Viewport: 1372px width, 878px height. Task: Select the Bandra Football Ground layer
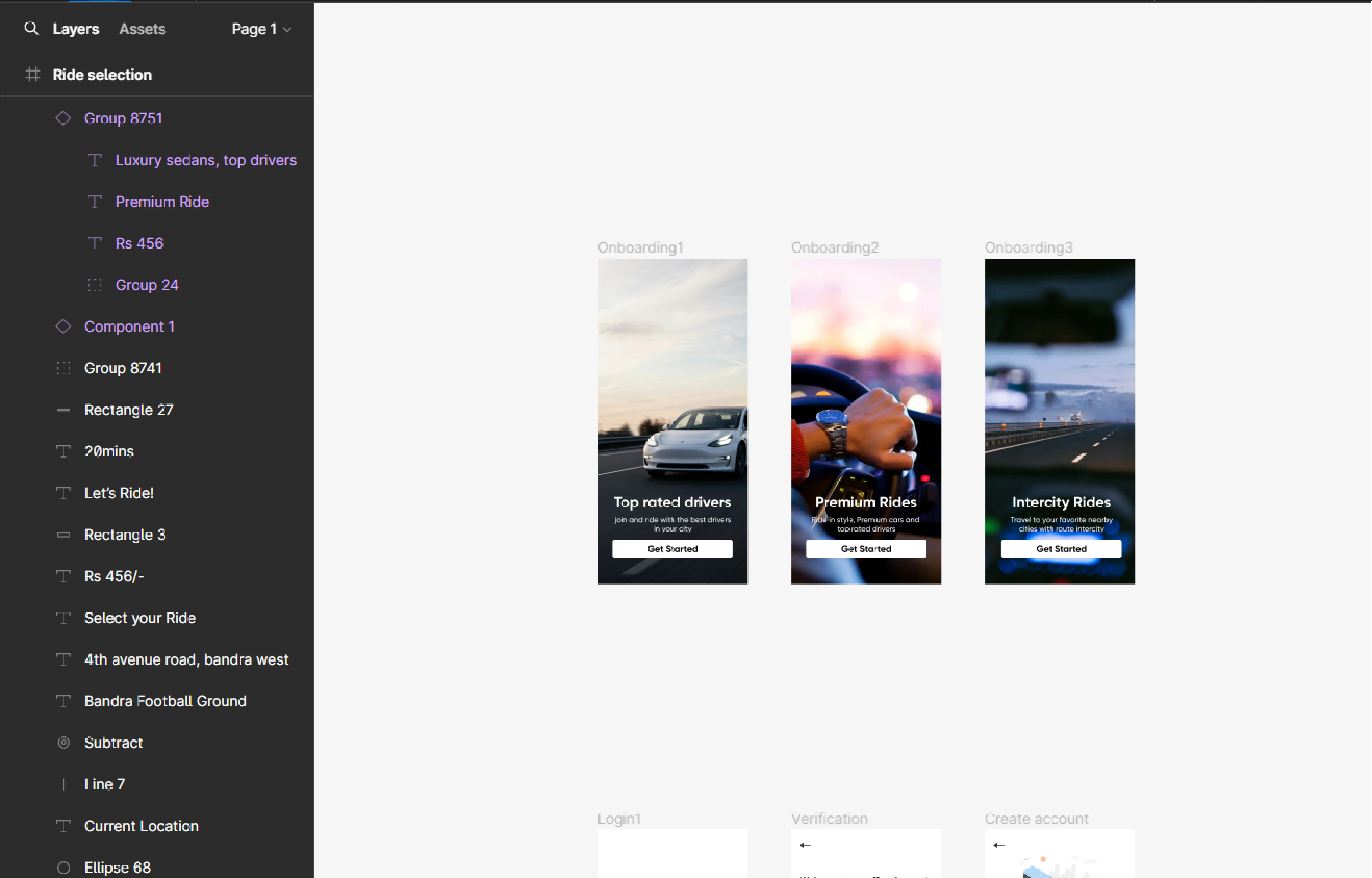click(165, 701)
